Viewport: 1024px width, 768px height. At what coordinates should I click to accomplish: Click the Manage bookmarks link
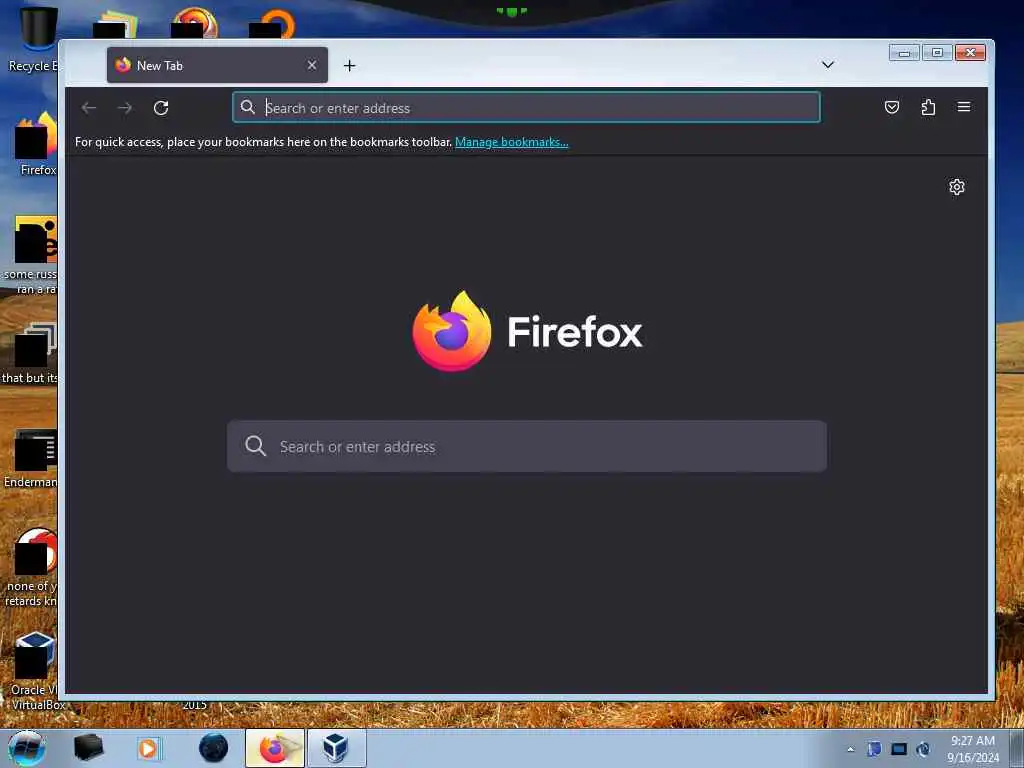(x=511, y=142)
